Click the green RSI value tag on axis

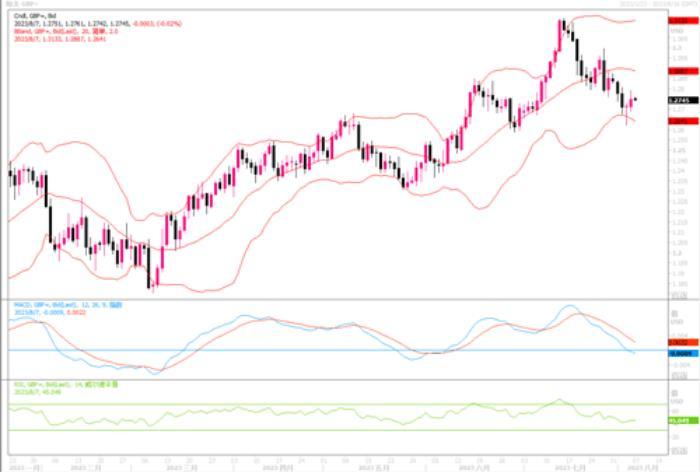[x=683, y=421]
